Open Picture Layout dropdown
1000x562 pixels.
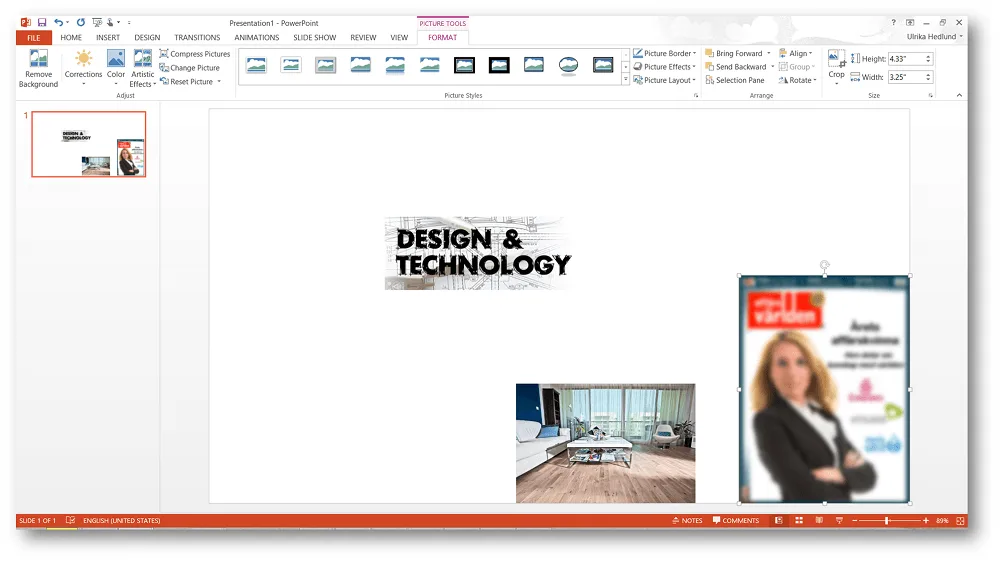[x=665, y=80]
